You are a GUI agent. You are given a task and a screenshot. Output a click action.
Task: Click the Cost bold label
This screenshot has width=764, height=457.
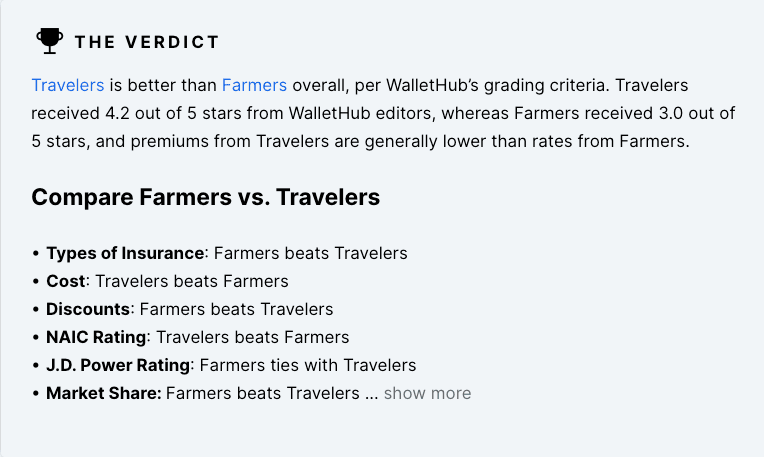coord(66,281)
